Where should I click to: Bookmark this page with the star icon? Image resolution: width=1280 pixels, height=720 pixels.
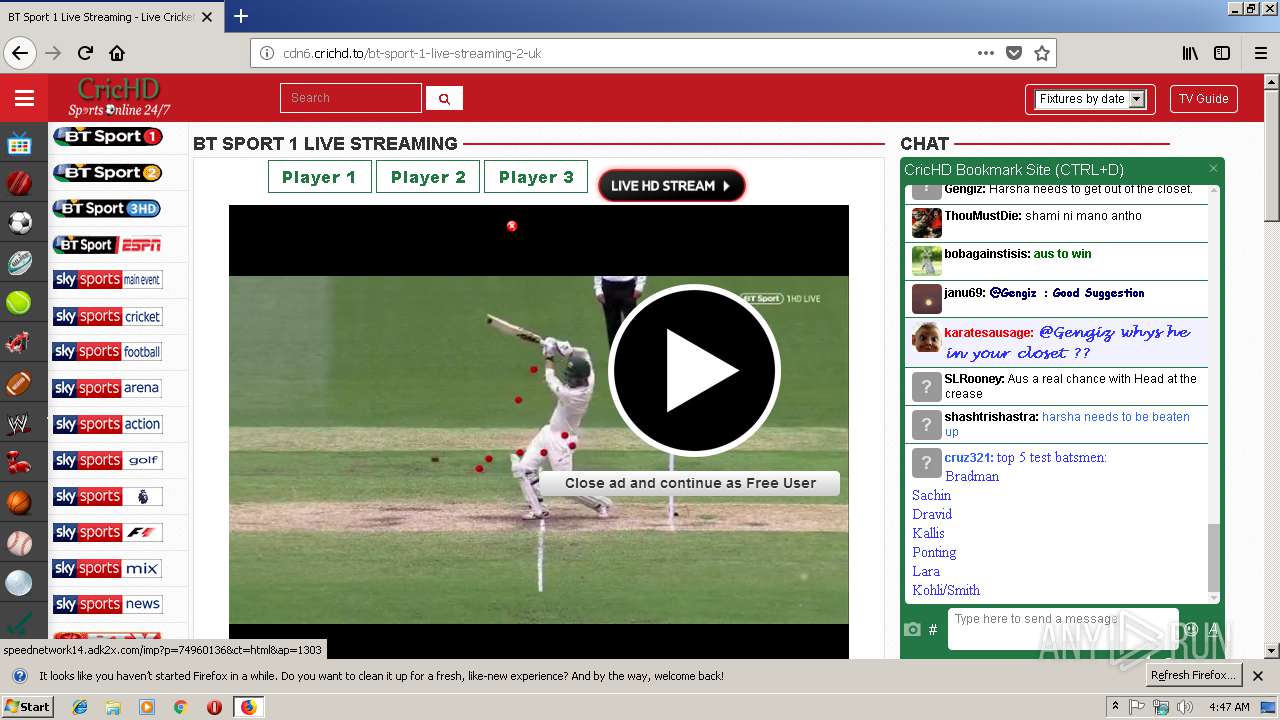(1042, 53)
